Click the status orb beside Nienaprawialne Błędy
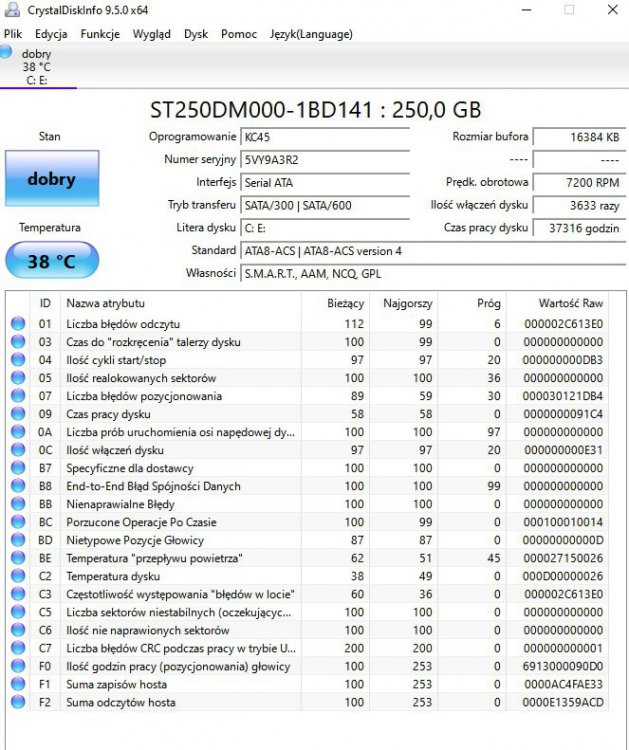This screenshot has width=629, height=750. [18, 504]
